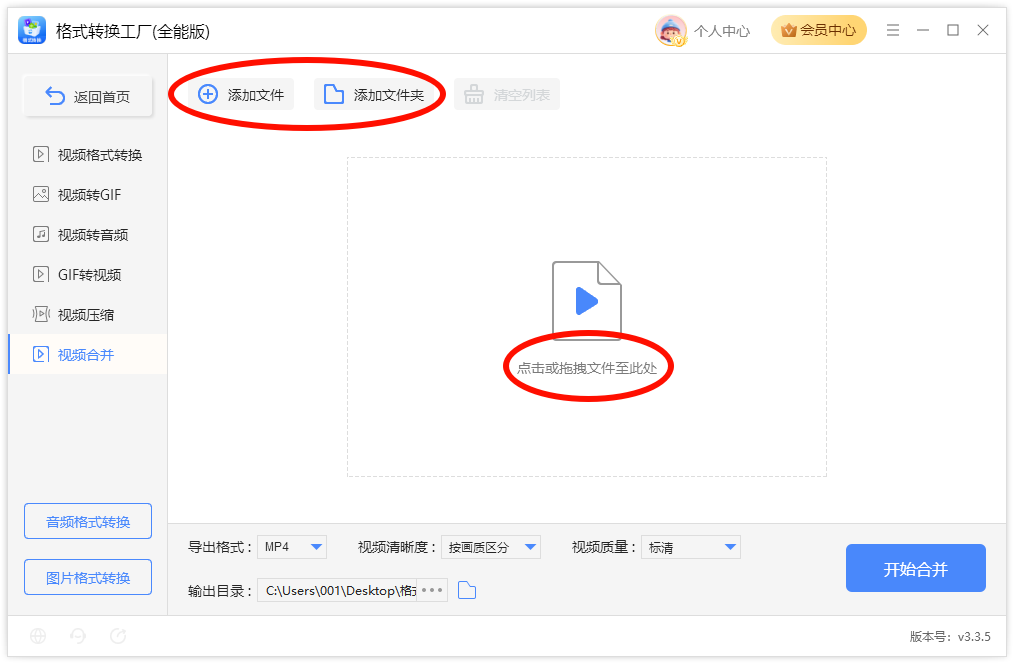
Task: Click 点击或拖拽文件至此处 text
Action: point(587,368)
